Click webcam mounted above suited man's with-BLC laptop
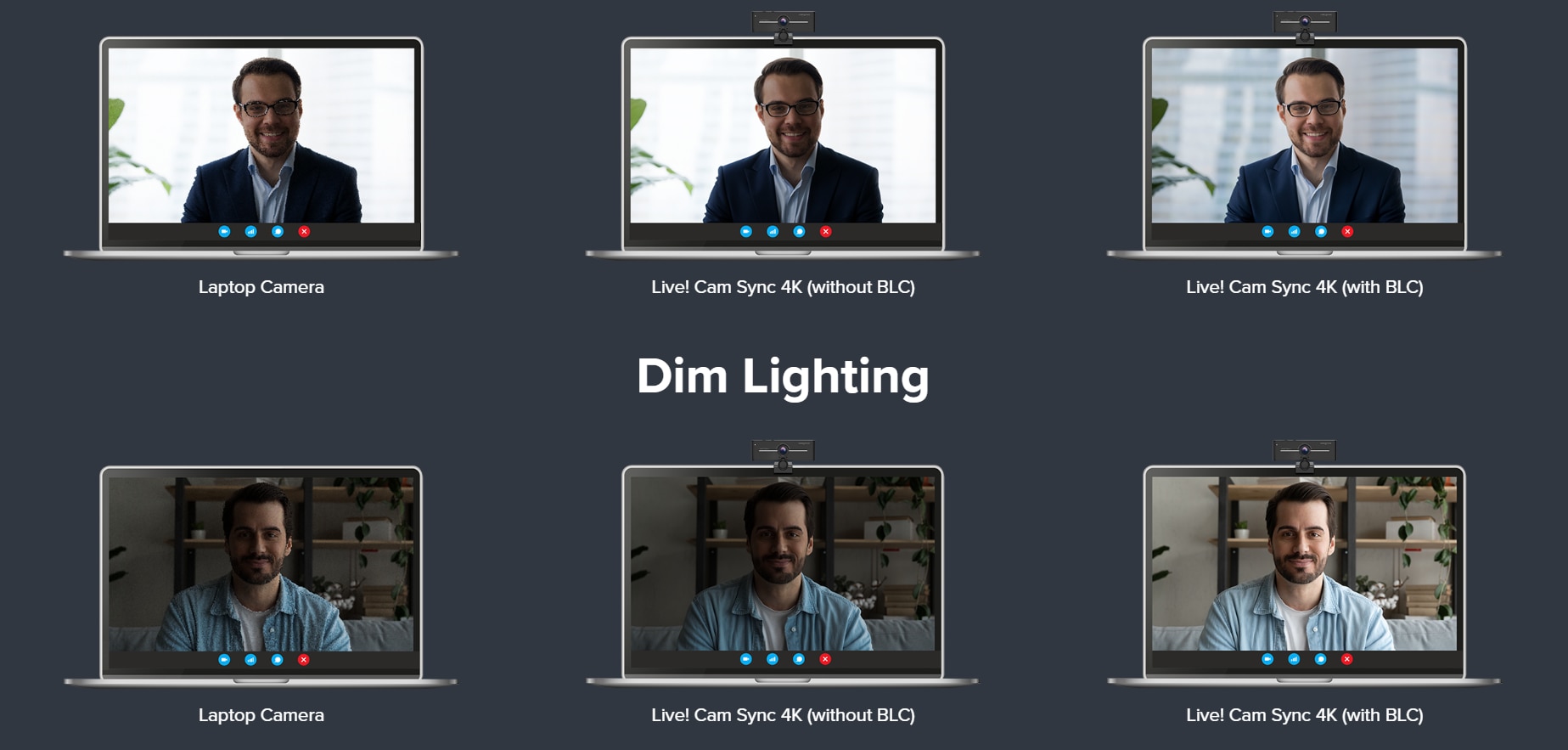Viewport: 1568px width, 750px height. click(1305, 25)
